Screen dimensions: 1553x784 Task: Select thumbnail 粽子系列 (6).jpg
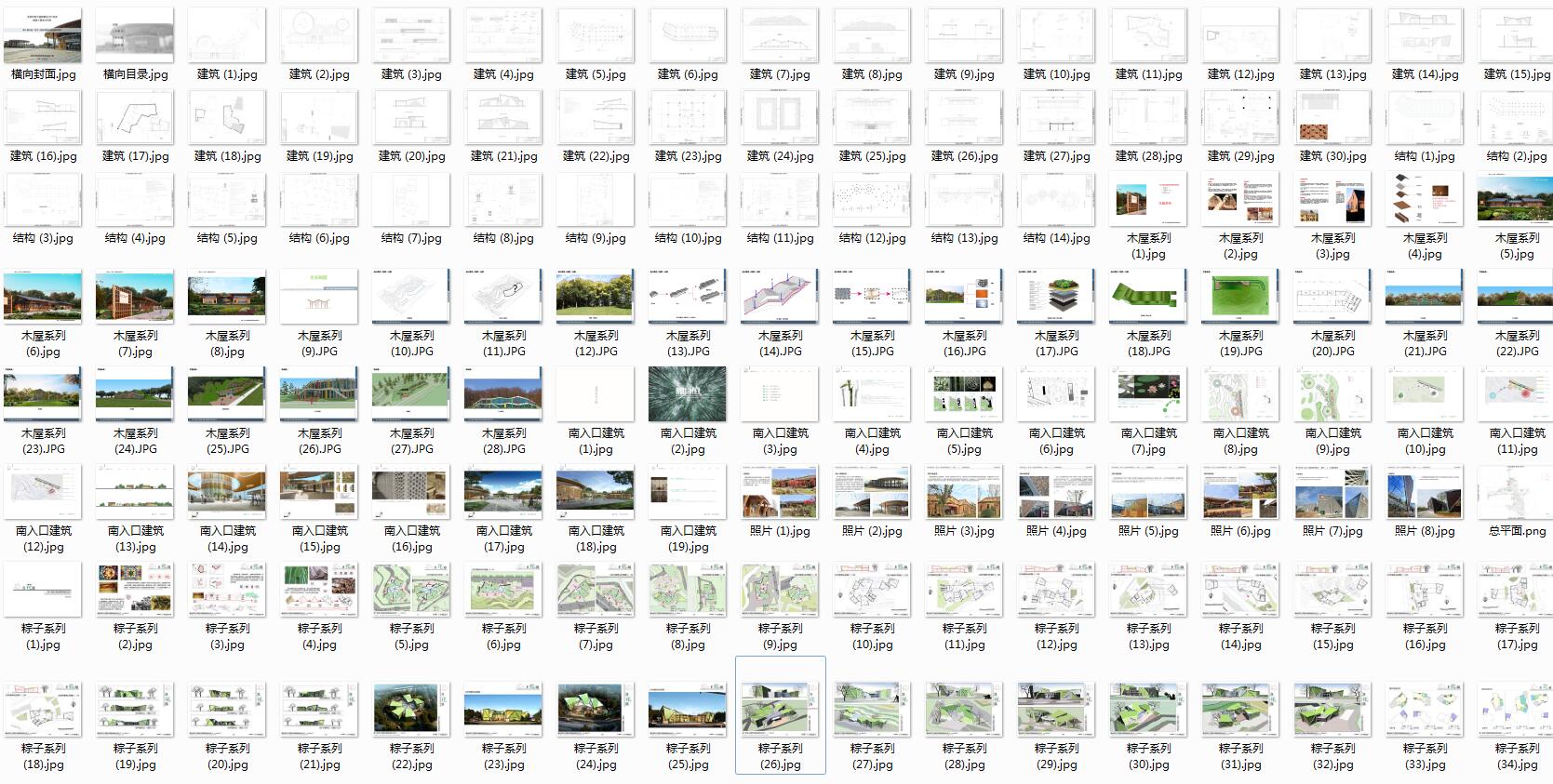coord(503,591)
